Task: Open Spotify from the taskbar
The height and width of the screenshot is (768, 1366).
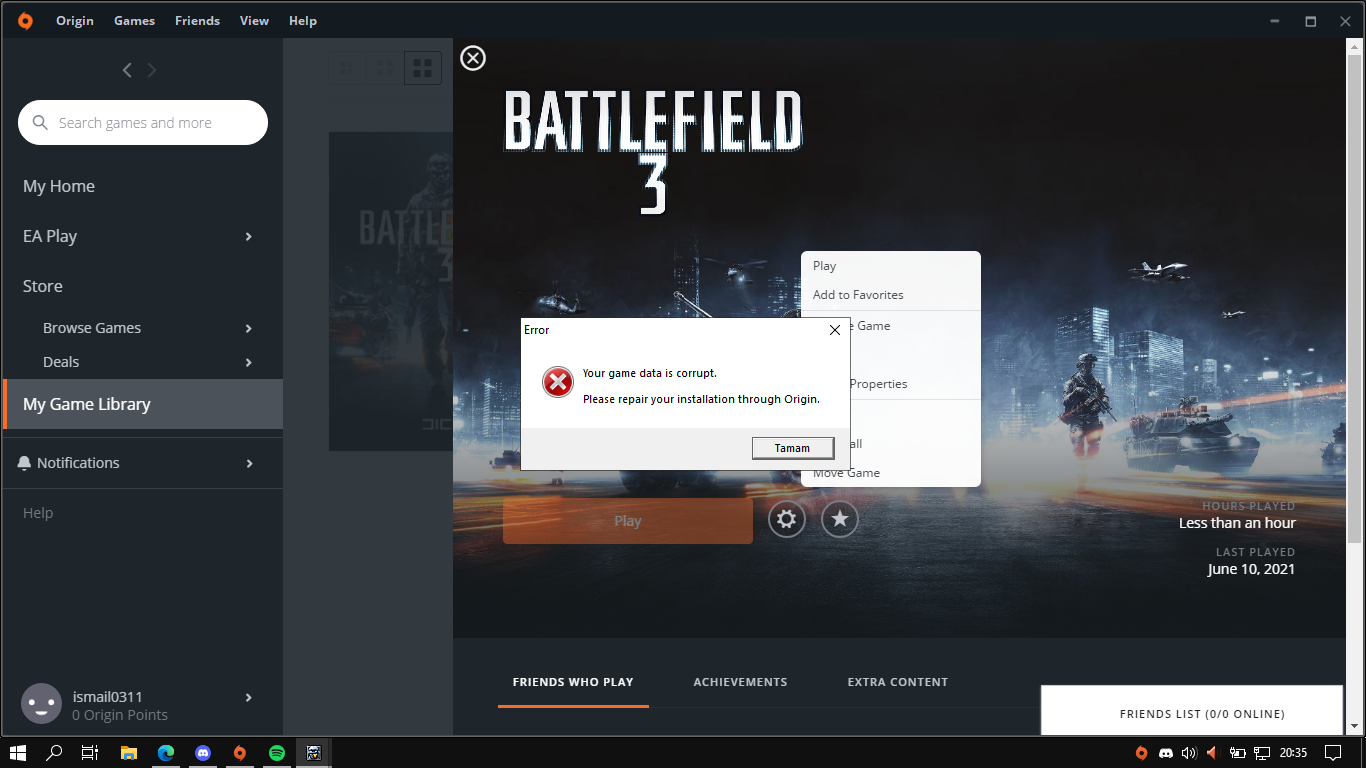Action: coord(277,753)
